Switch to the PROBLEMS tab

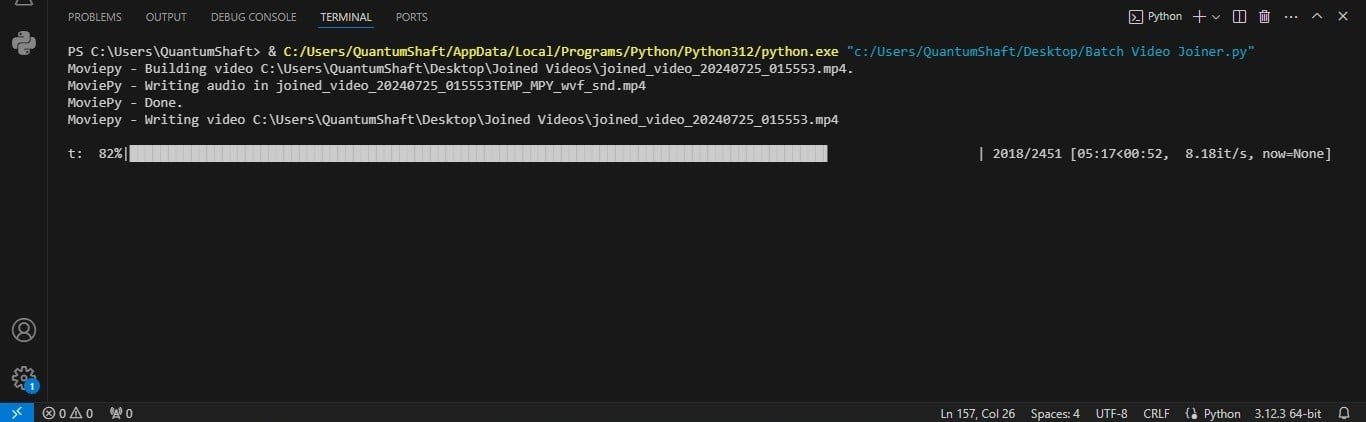(x=95, y=17)
